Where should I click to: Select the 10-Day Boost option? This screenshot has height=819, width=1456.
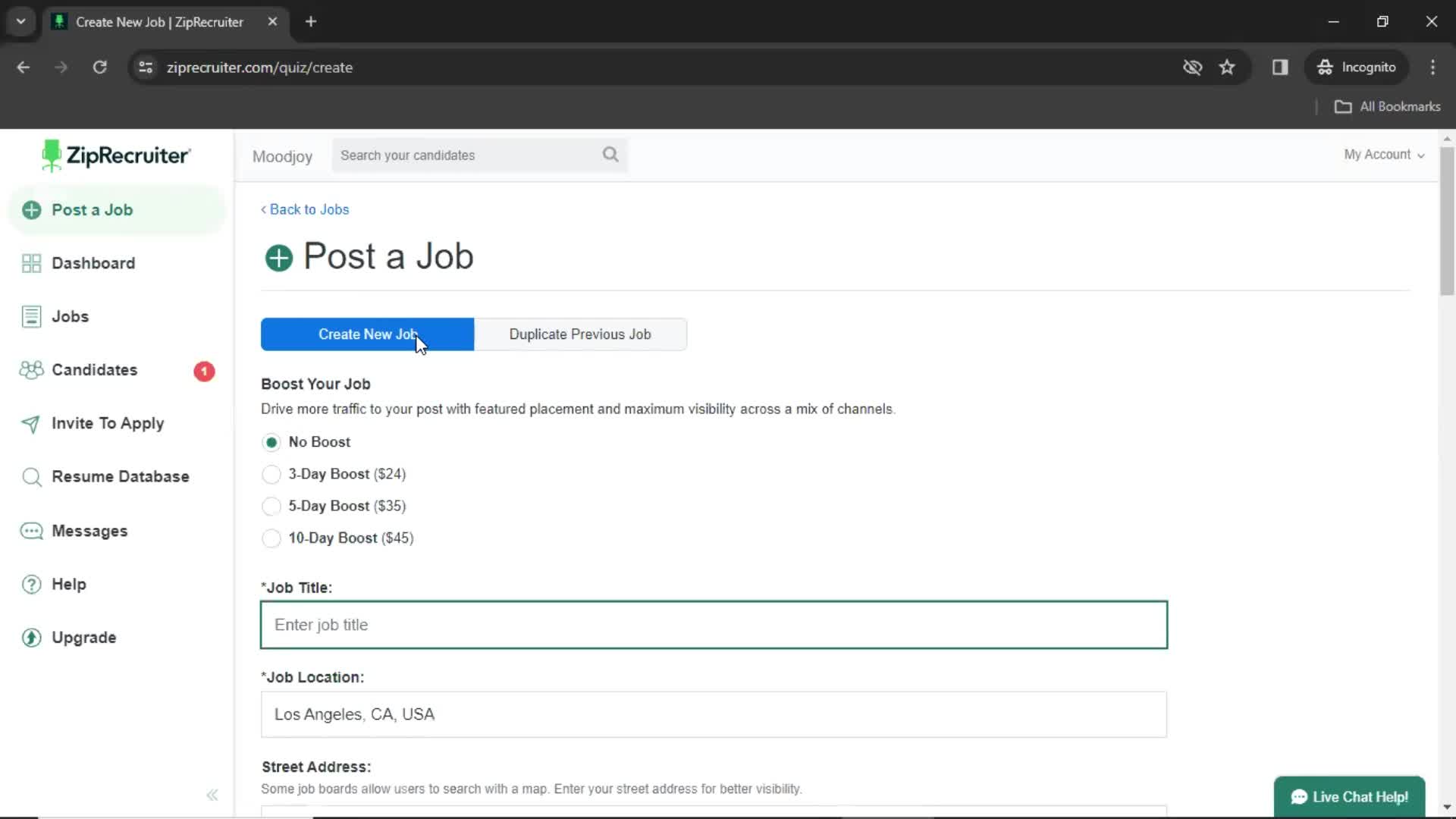pyautogui.click(x=270, y=538)
